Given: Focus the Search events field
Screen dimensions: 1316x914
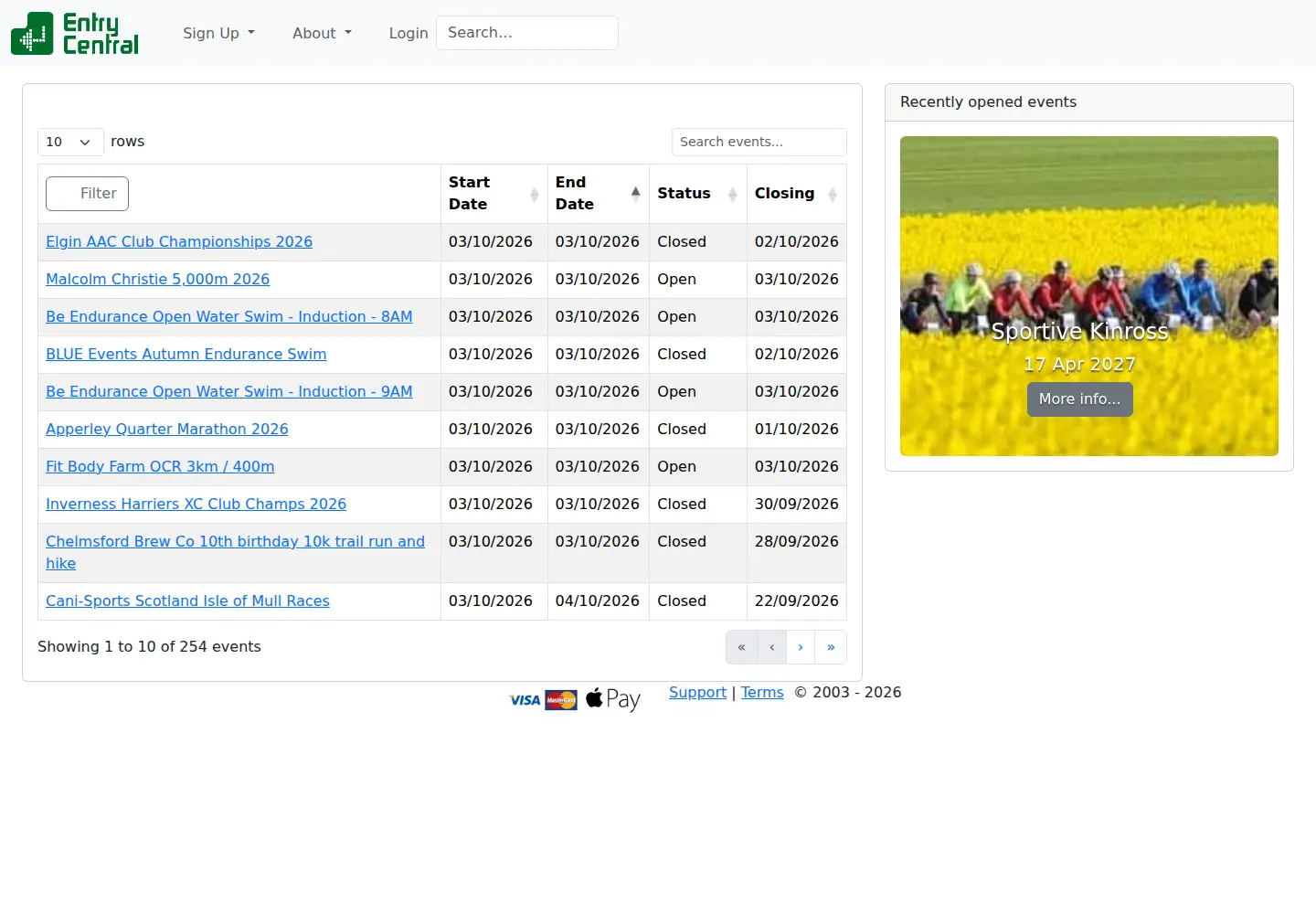Looking at the screenshot, I should click(x=759, y=142).
